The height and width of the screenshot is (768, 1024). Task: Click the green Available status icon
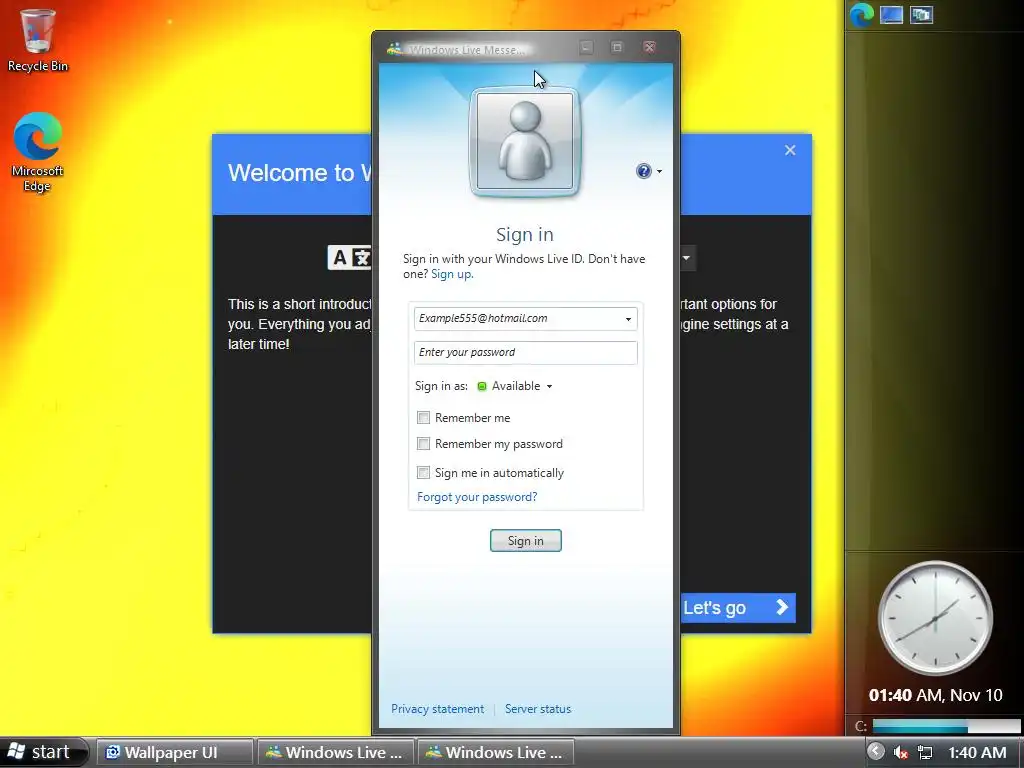pyautogui.click(x=482, y=386)
